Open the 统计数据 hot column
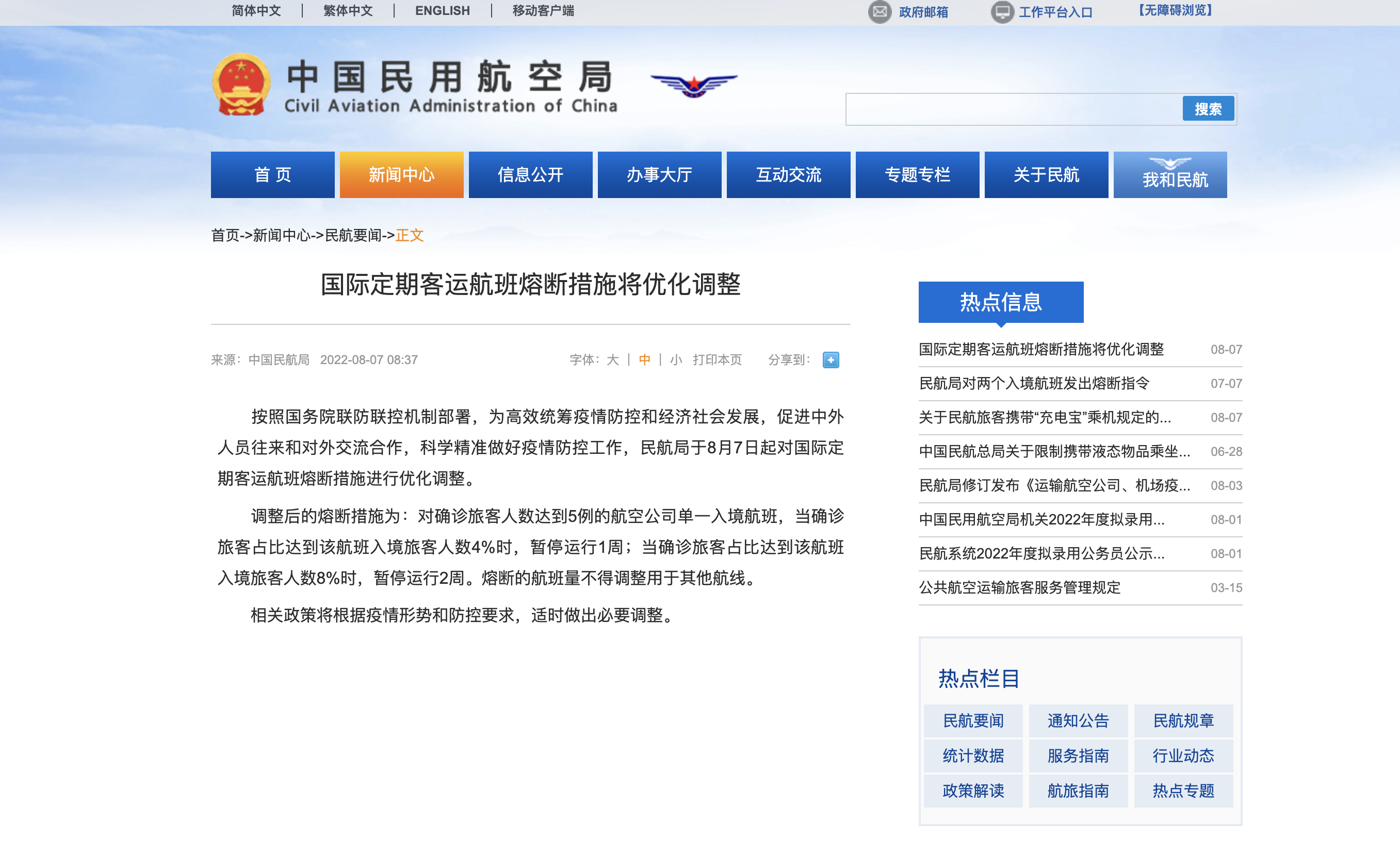Image resolution: width=1400 pixels, height=853 pixels. coord(973,756)
